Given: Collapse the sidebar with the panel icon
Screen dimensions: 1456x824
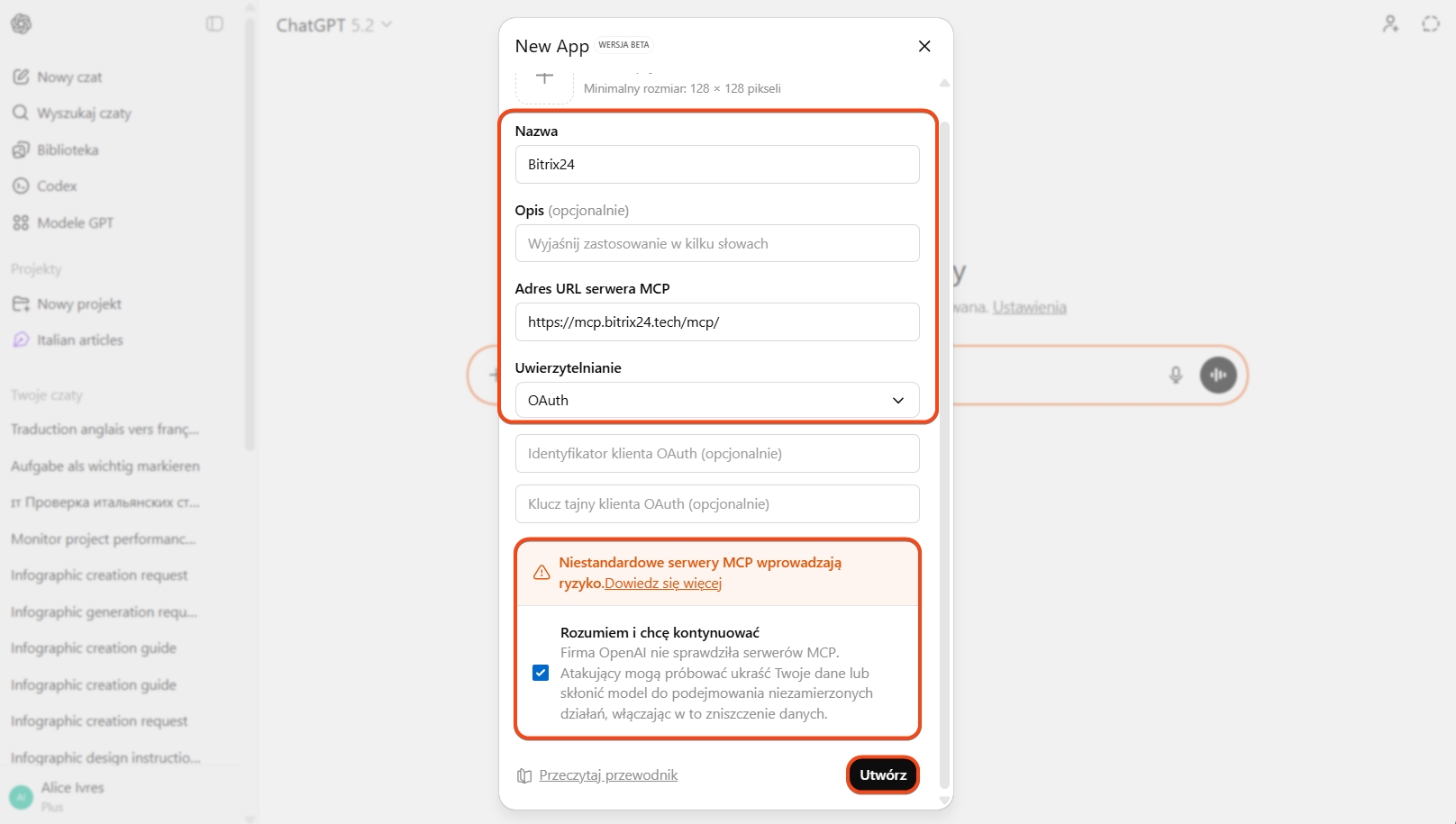Looking at the screenshot, I should 214,24.
